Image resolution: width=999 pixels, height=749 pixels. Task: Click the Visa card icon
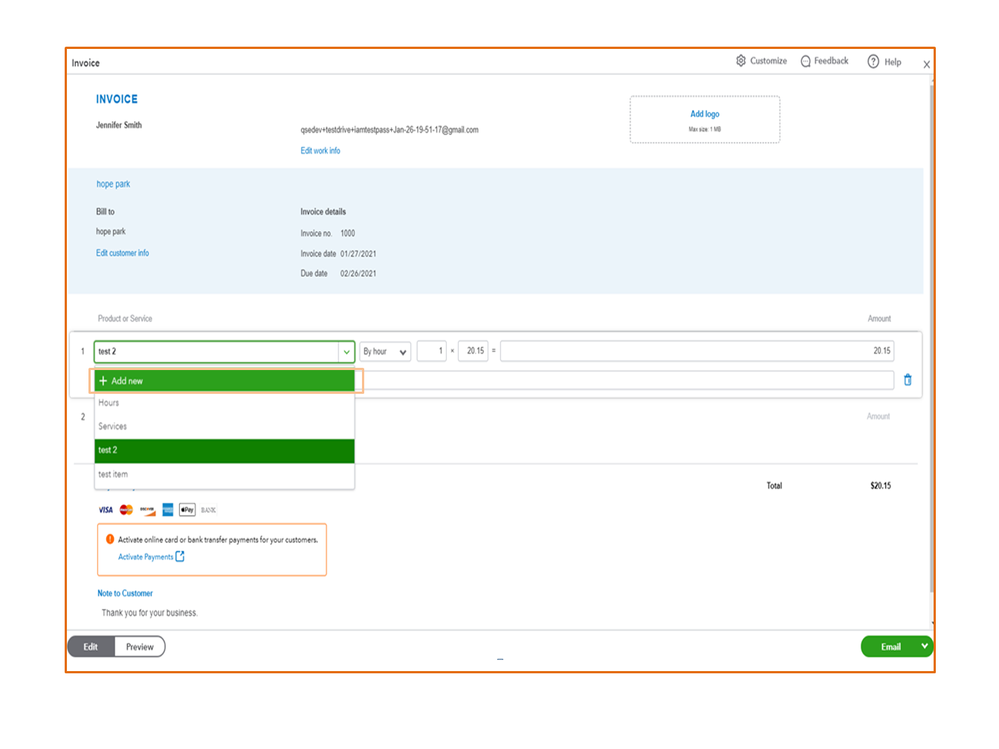(105, 510)
